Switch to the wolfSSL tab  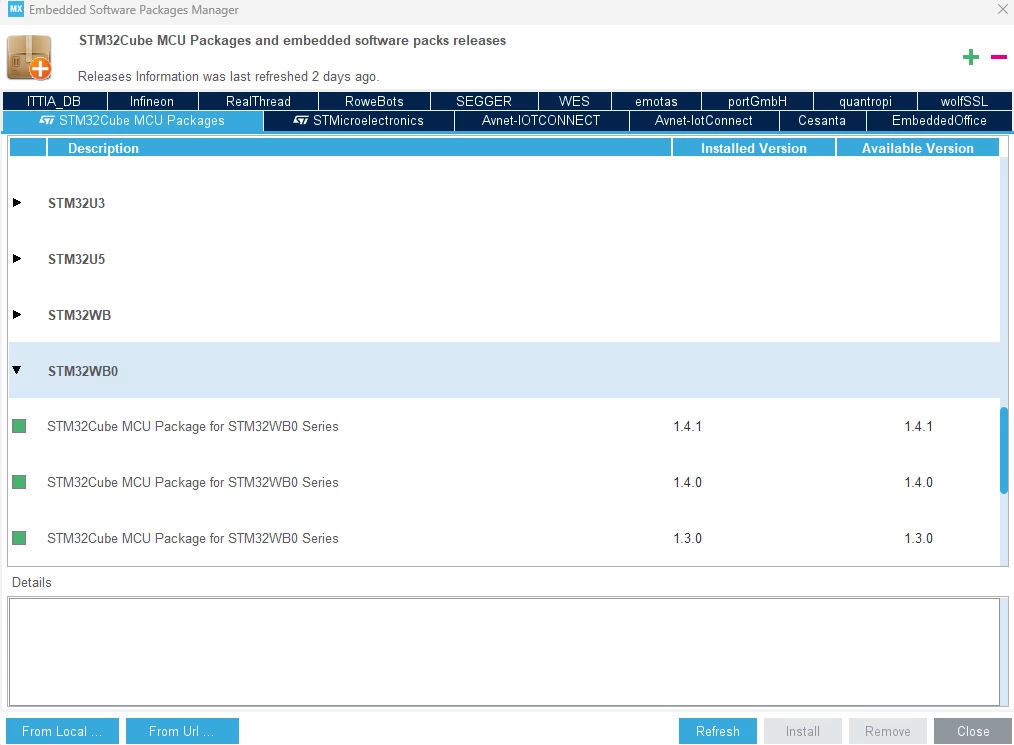(964, 102)
